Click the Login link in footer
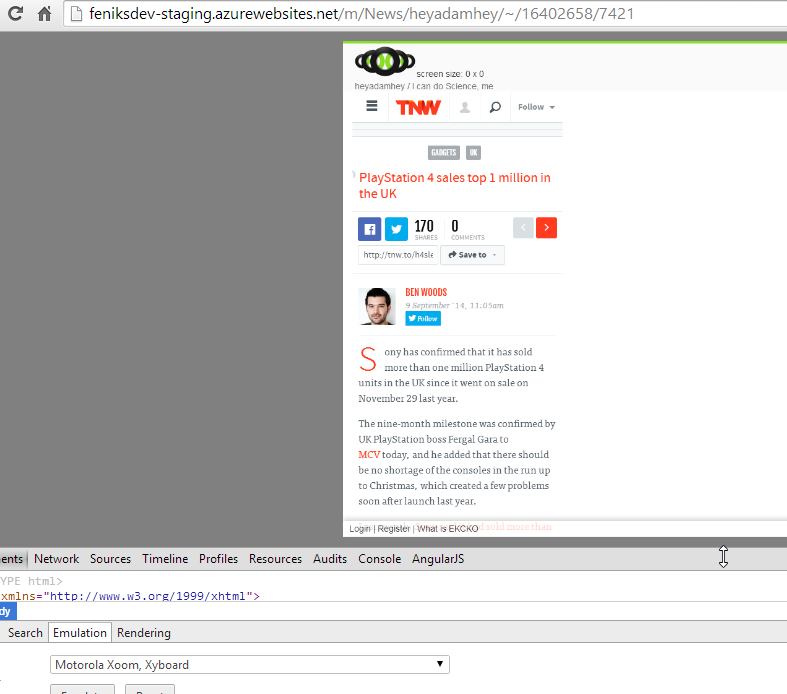The width and height of the screenshot is (787, 694). pos(359,529)
